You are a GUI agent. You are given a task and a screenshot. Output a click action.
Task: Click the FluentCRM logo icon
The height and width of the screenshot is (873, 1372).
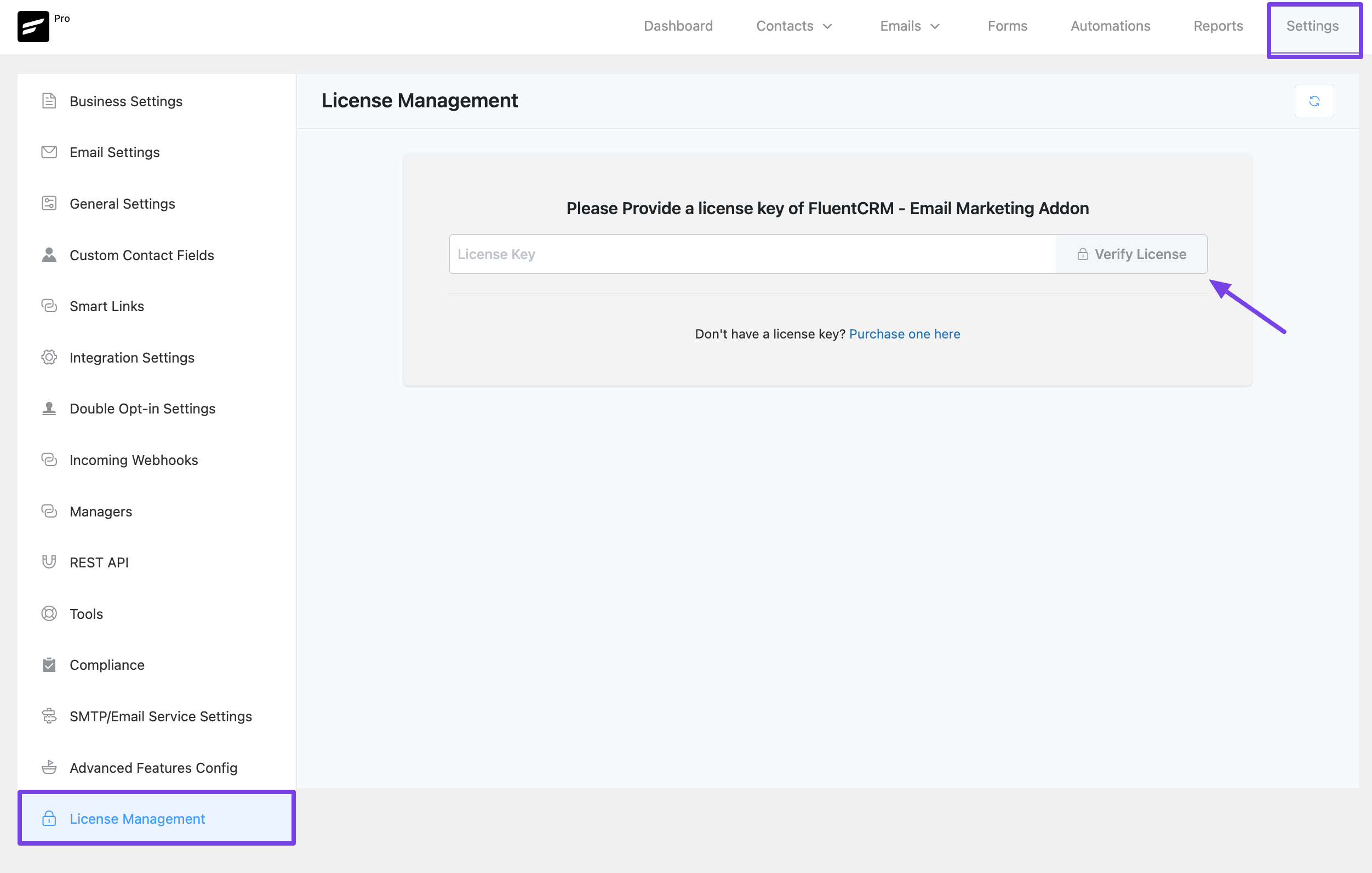33,26
